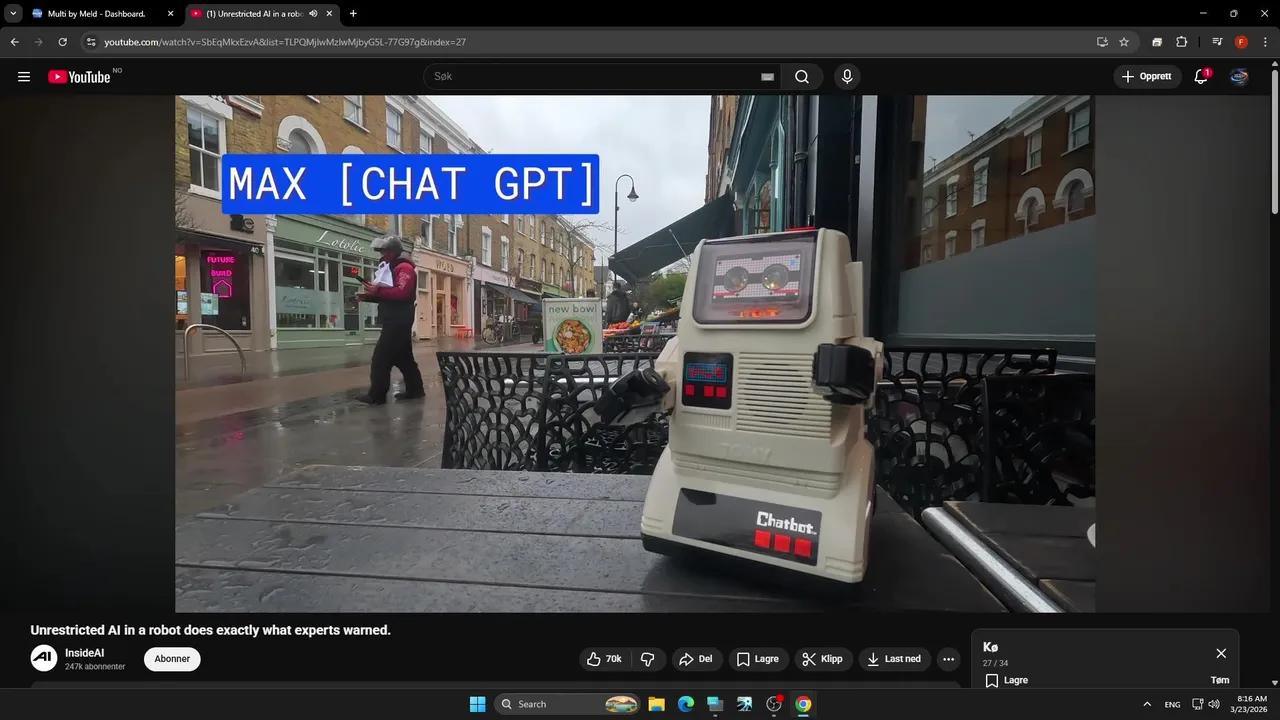
Task: Click into the Søk search field
Action: 600,77
